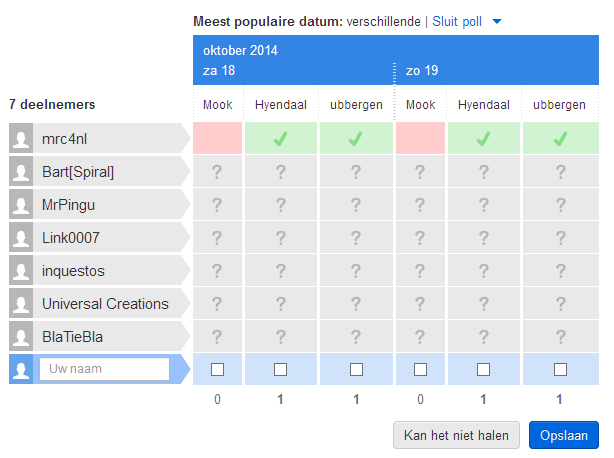Enable the Sunday 19 ubbergen checkbox
Screen dimensions: 614x458
point(559,370)
